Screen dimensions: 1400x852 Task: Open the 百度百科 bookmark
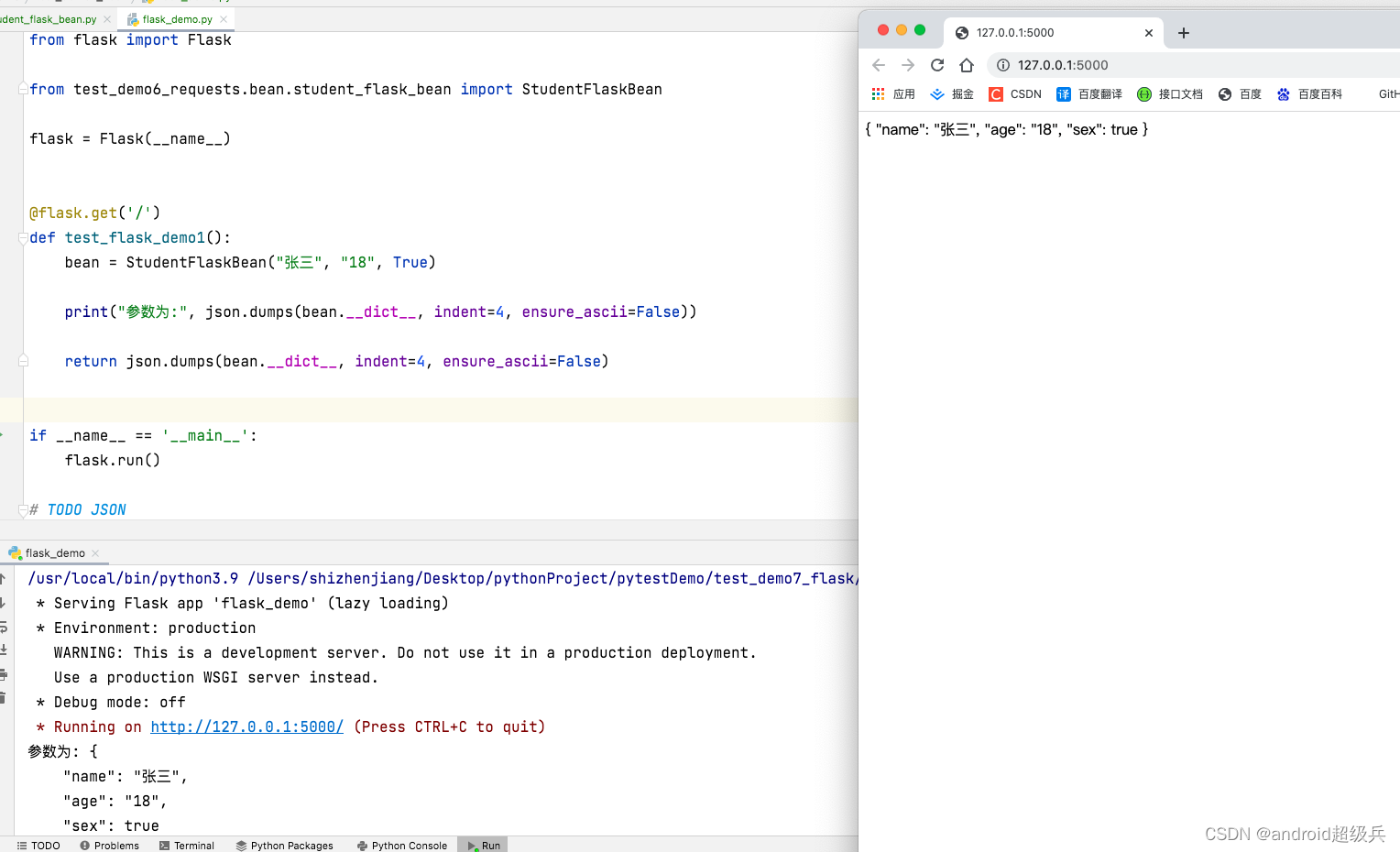pyautogui.click(x=1309, y=94)
